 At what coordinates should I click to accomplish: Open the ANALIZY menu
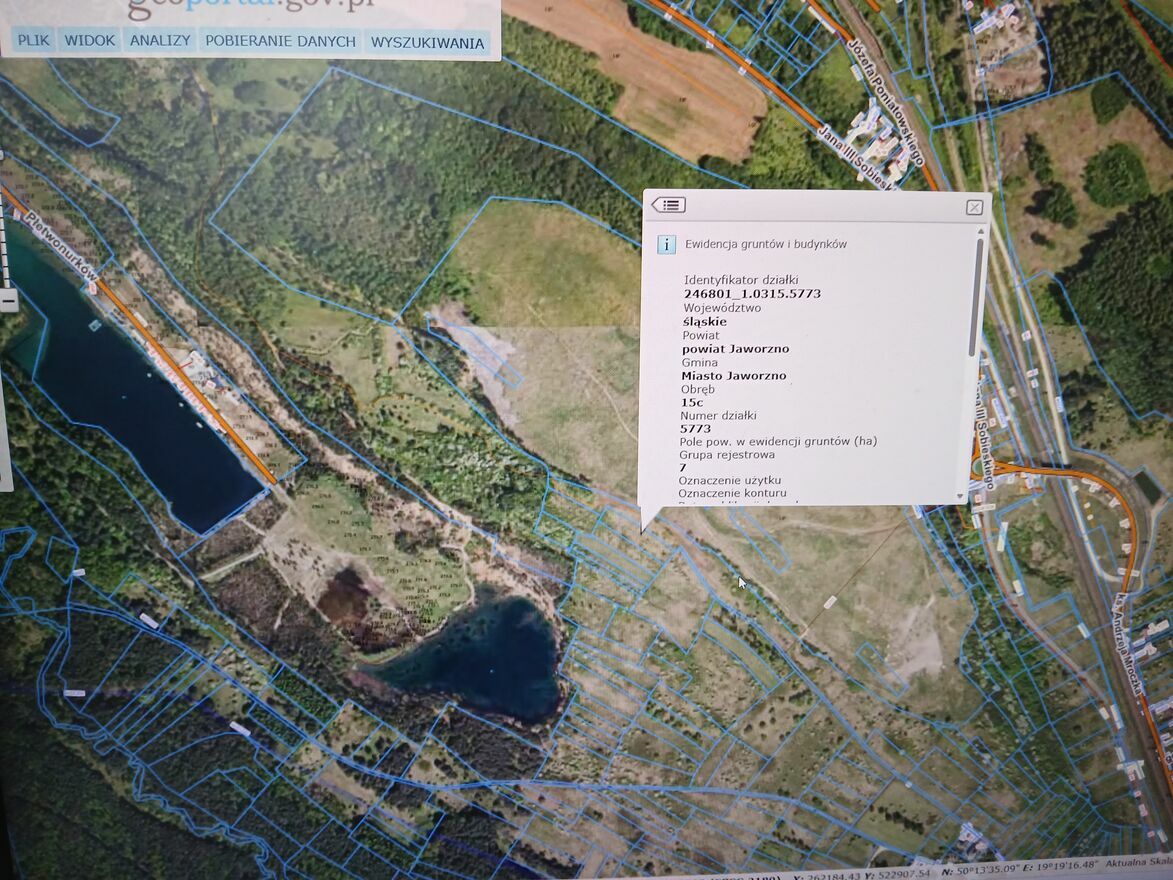[x=160, y=41]
